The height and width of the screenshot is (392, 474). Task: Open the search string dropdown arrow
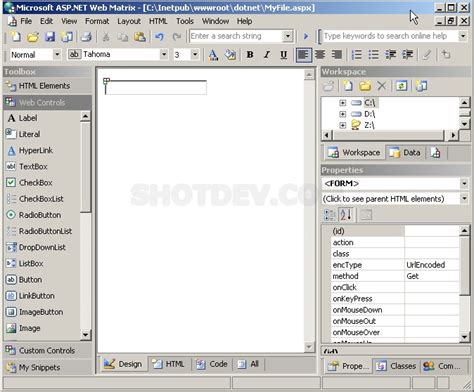coord(287,36)
